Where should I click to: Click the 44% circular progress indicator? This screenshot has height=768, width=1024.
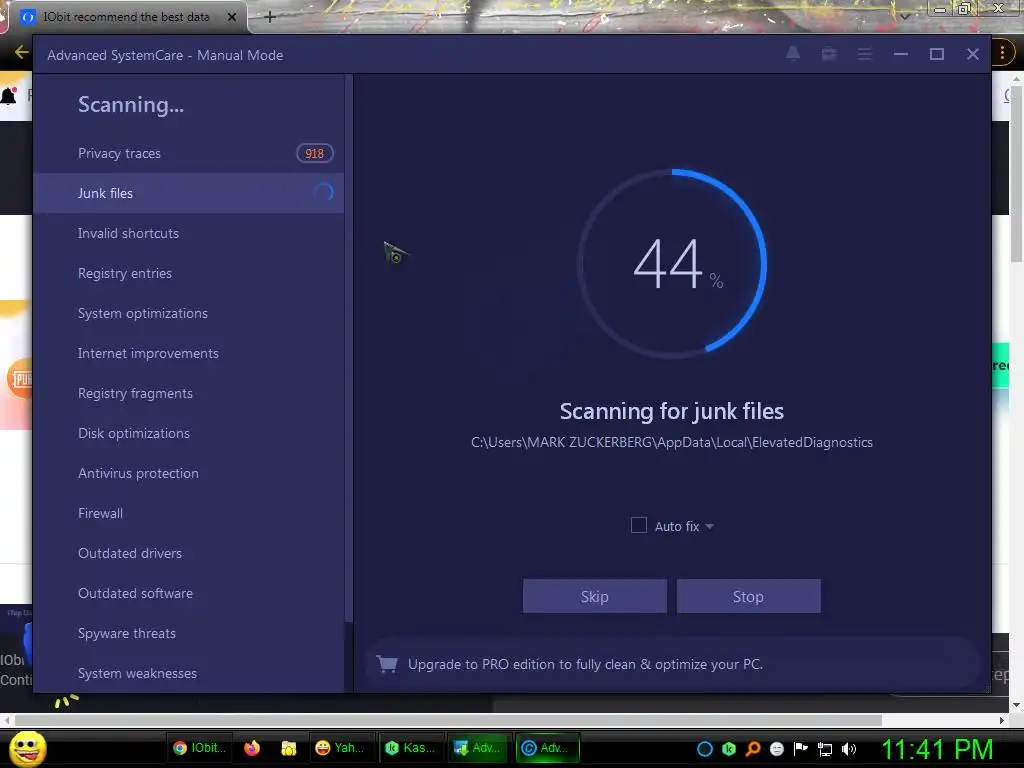pyautogui.click(x=672, y=264)
